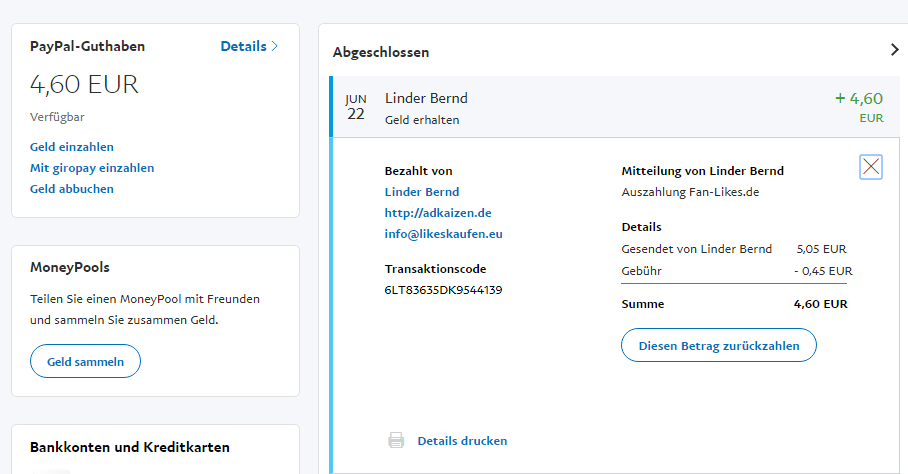The image size is (908, 474).
Task: Click the Bankkonten und Kreditkarten heading
Action: tap(130, 447)
